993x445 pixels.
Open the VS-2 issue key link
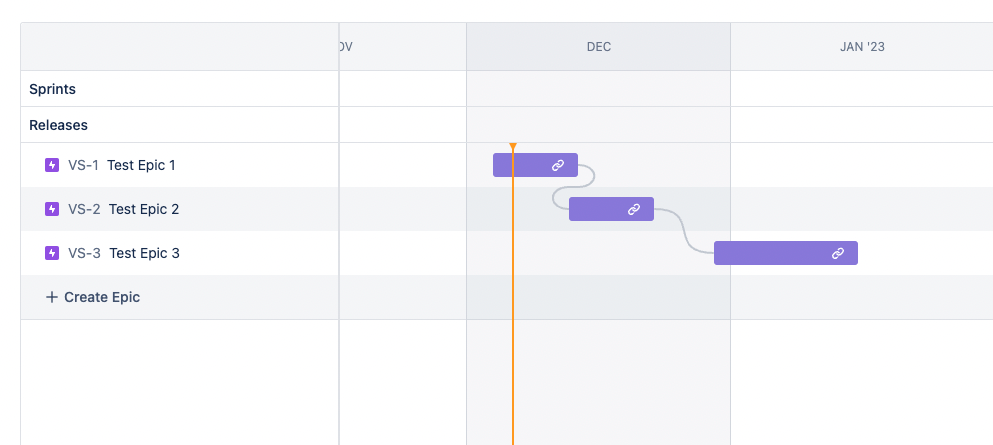(x=84, y=209)
